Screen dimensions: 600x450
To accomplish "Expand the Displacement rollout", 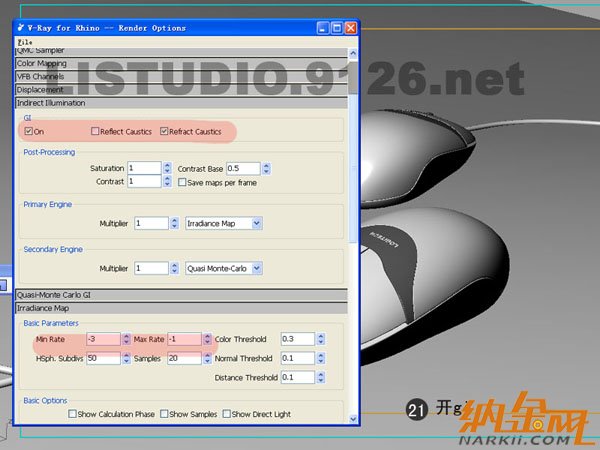I will pos(181,90).
